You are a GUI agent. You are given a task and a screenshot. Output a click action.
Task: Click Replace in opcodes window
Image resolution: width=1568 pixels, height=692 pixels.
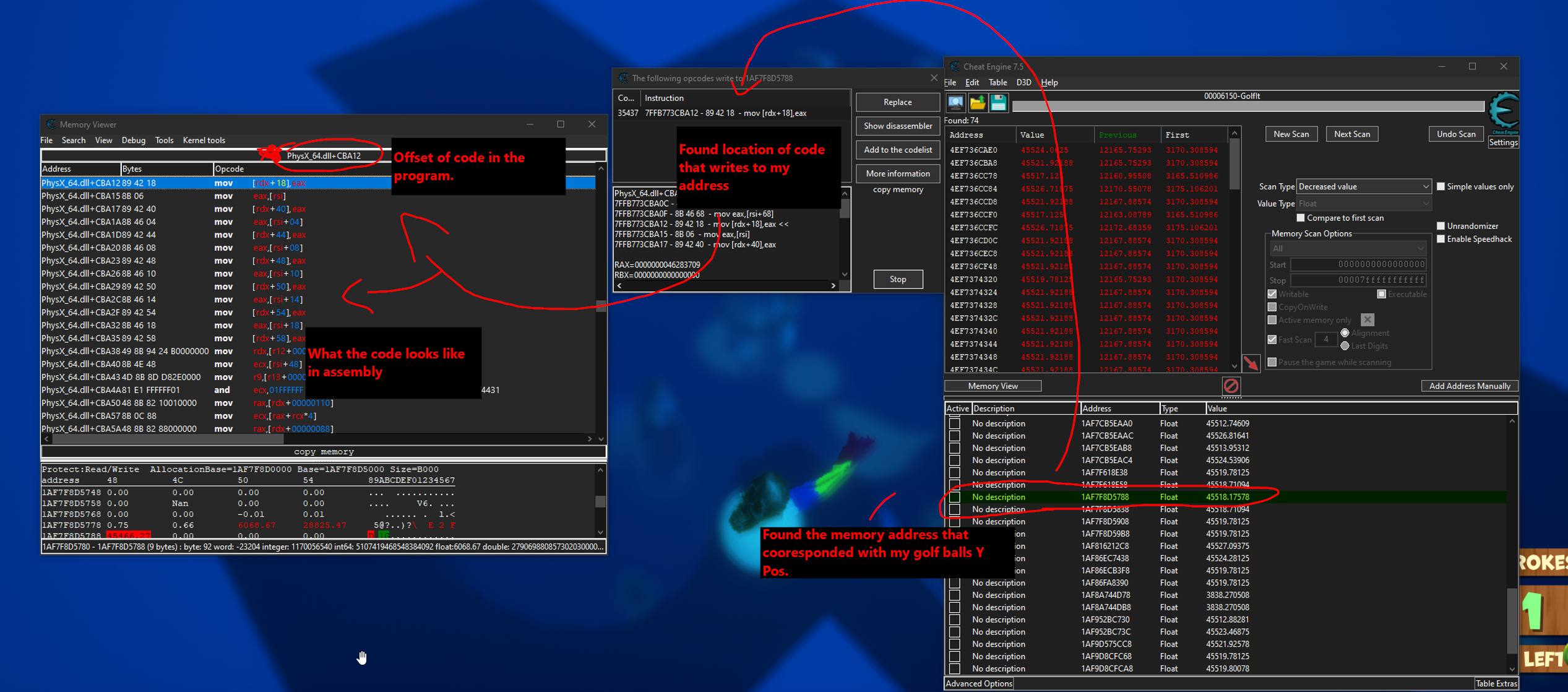(x=897, y=102)
